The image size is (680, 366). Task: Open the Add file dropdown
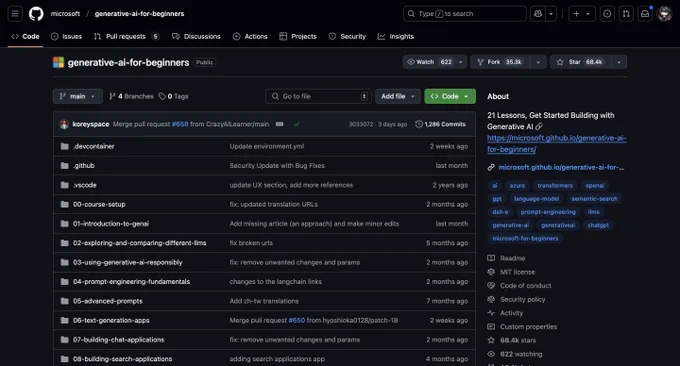pyautogui.click(x=398, y=96)
